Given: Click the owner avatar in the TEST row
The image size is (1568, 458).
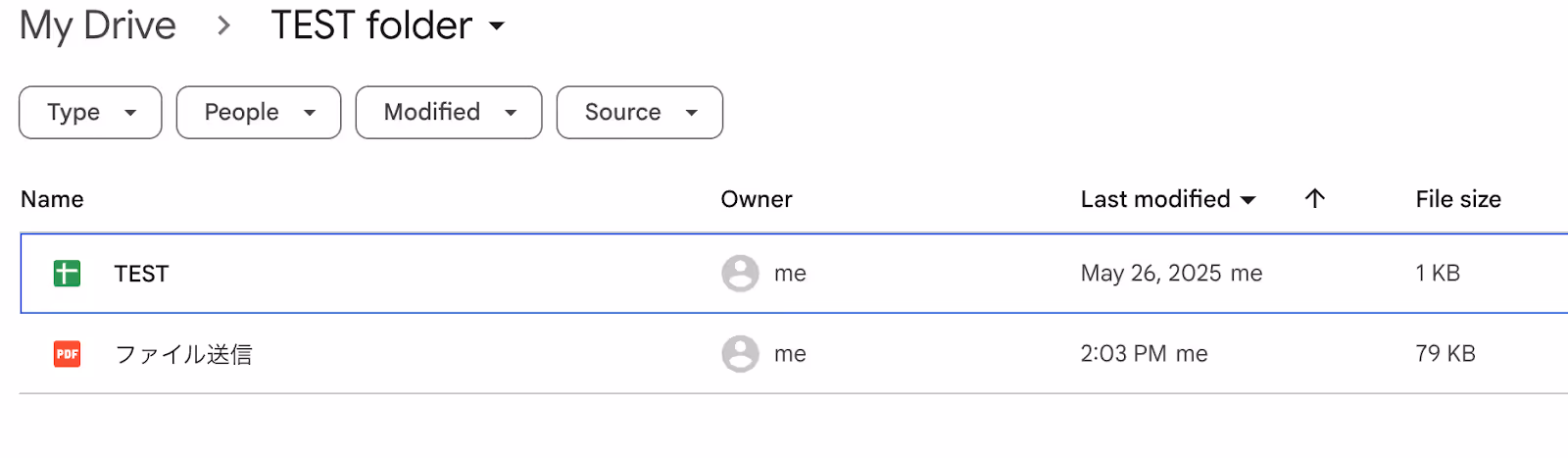Looking at the screenshot, I should (740, 274).
